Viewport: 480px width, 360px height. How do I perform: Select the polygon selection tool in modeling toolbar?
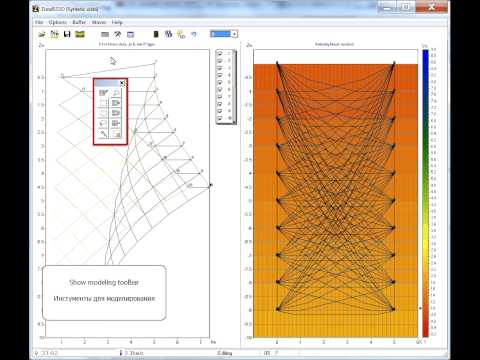[x=103, y=113]
